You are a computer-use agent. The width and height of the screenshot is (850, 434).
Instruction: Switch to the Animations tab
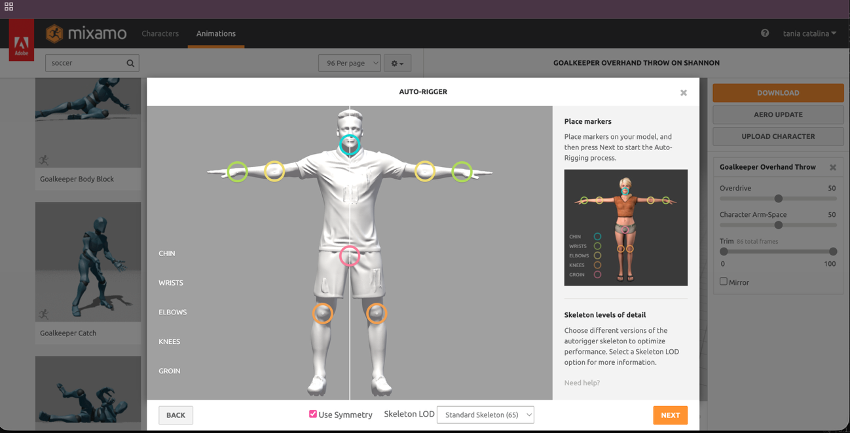216,34
